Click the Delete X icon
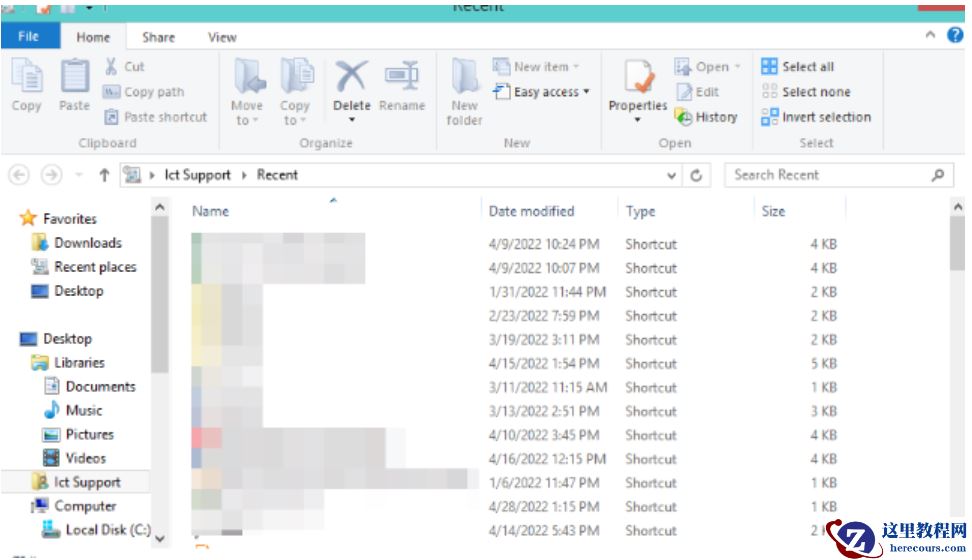Screen dimensions: 972x560 (x=351, y=76)
